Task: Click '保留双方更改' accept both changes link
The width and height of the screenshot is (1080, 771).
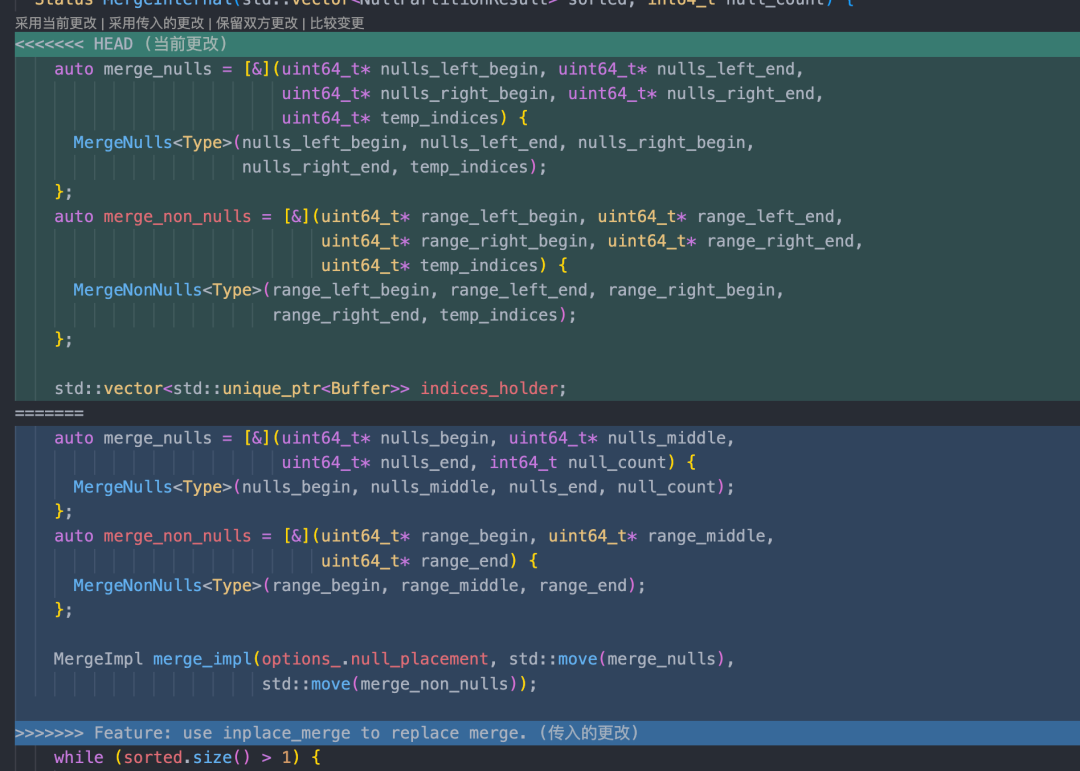Action: 257,23
